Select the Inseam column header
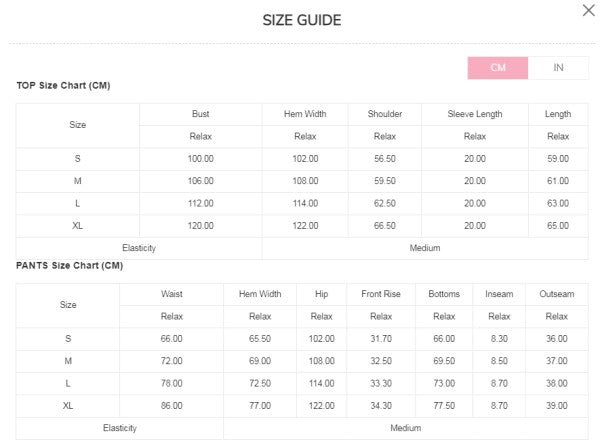The image size is (600, 444). [x=499, y=294]
